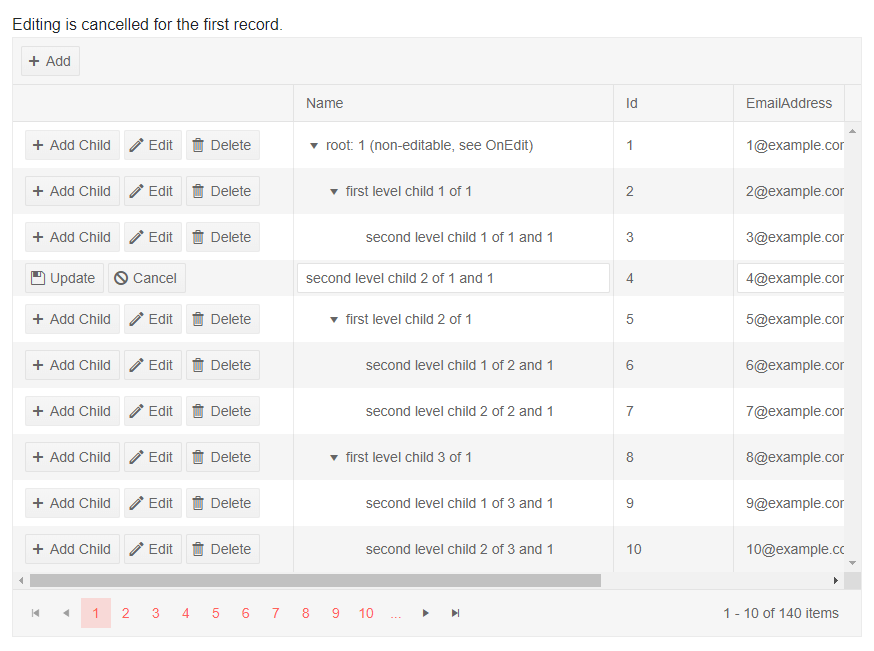The image size is (874, 651).
Task: Open page 5 in the pager
Action: [x=215, y=613]
